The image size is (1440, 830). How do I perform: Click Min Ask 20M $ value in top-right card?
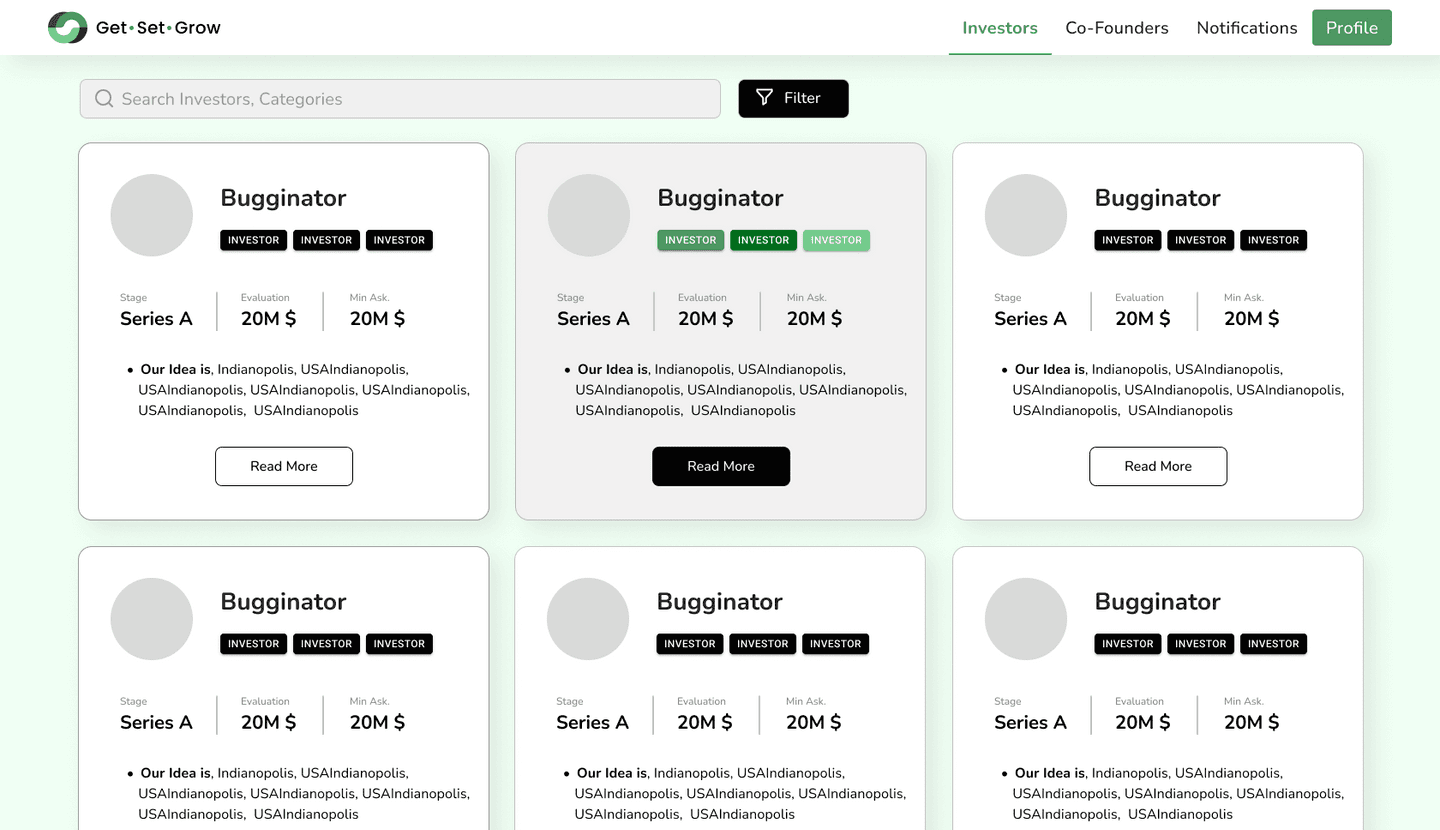pos(1252,319)
